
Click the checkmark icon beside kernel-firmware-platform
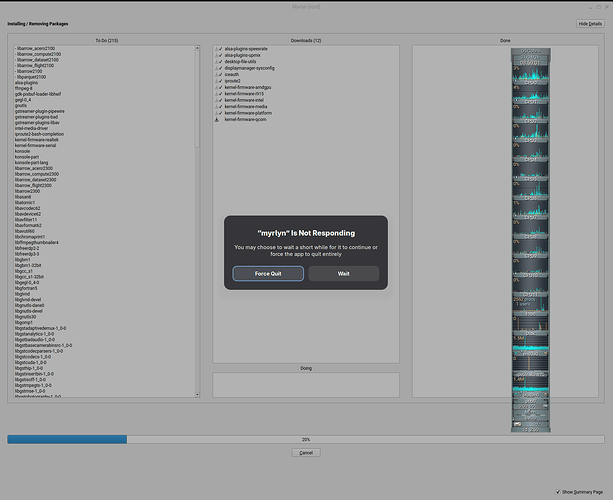(x=220, y=113)
